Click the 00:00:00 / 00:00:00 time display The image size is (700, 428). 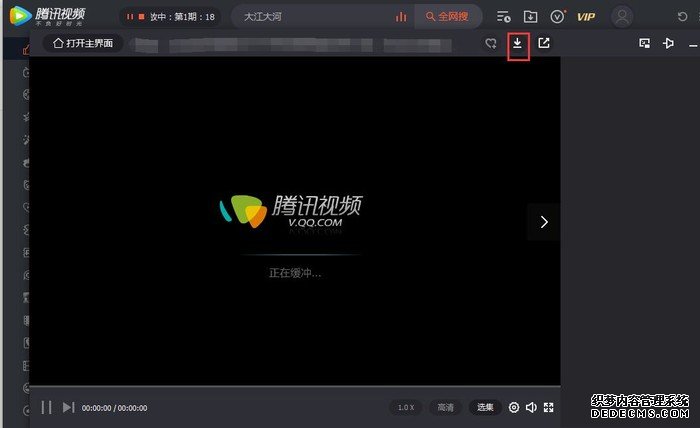pos(114,408)
